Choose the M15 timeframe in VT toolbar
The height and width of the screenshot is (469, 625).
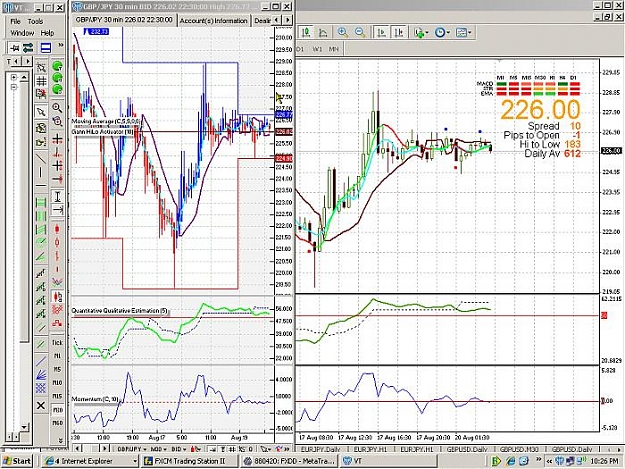pyautogui.click(x=57, y=396)
